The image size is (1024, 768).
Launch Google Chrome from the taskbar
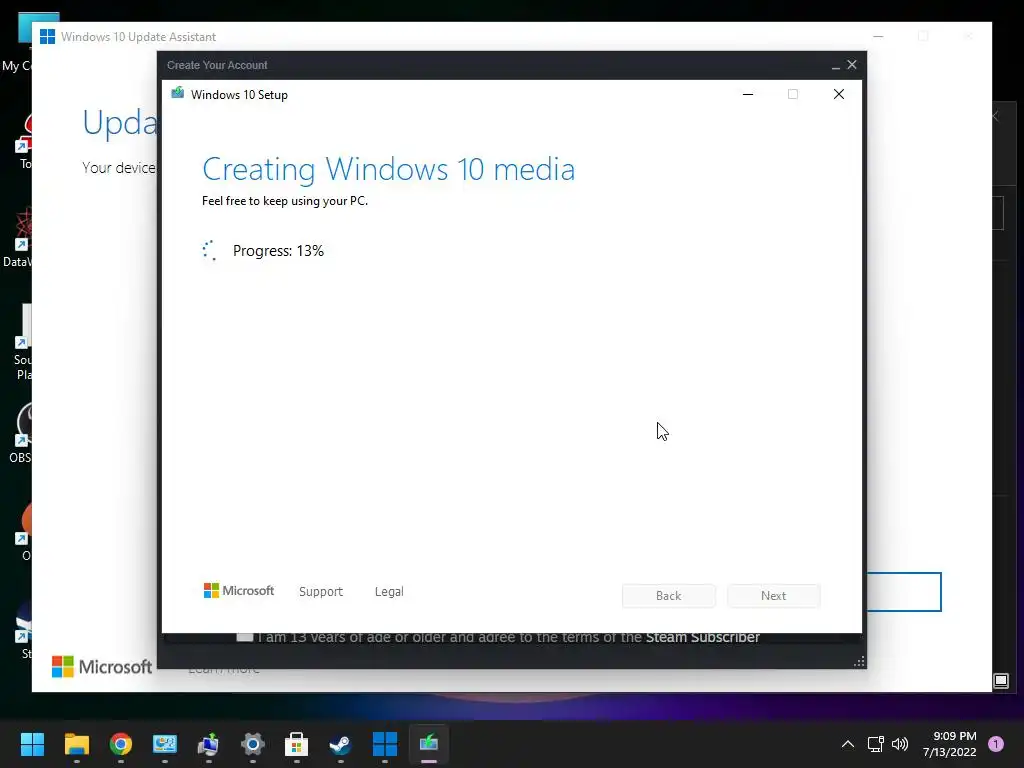point(121,743)
